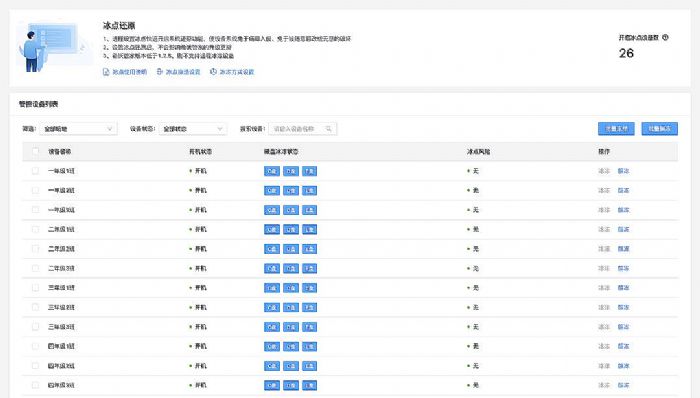Click the second settings icon under the description
Image resolution: width=700 pixels, height=398 pixels.
[159, 72]
